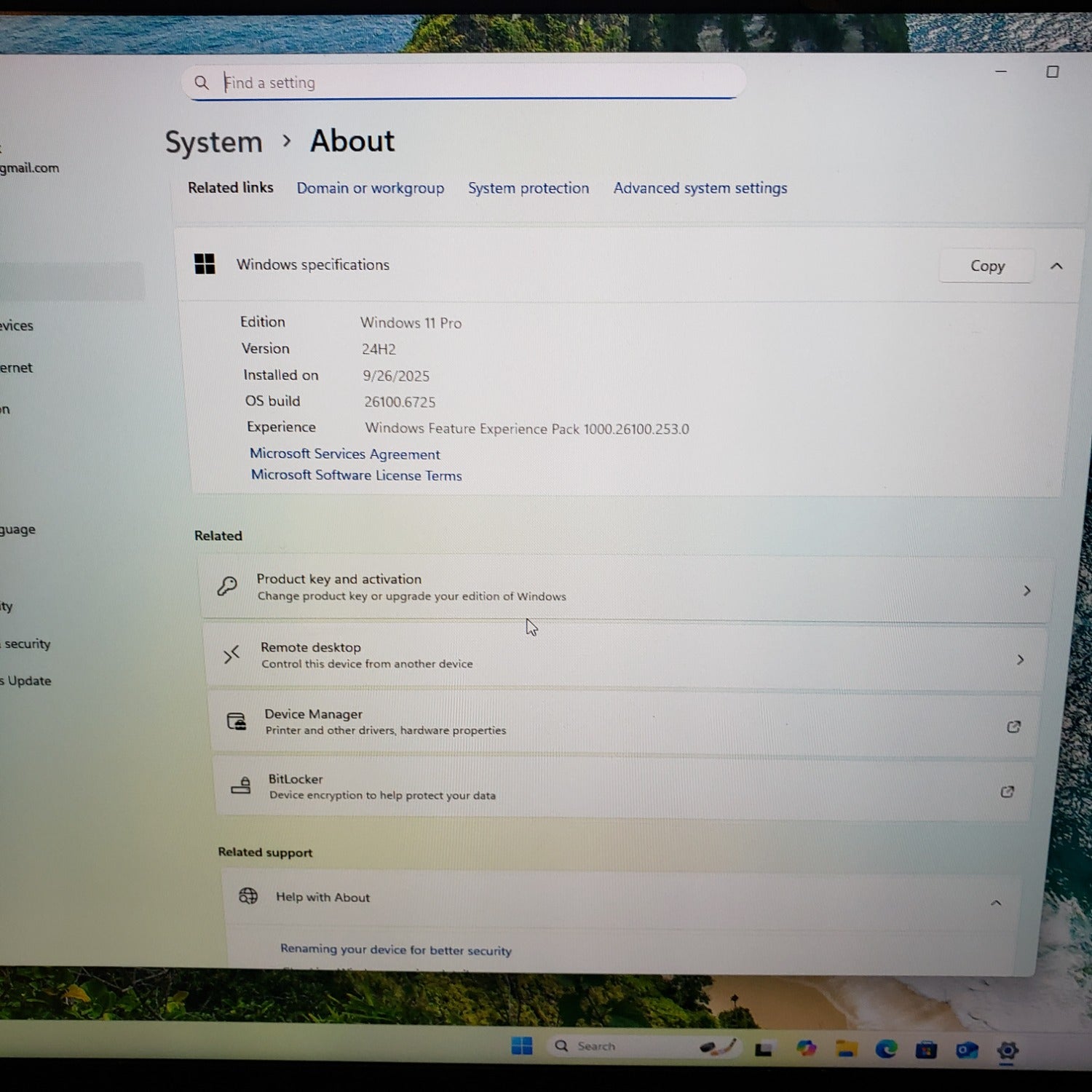Open BitLocker external link icon

1008,791
